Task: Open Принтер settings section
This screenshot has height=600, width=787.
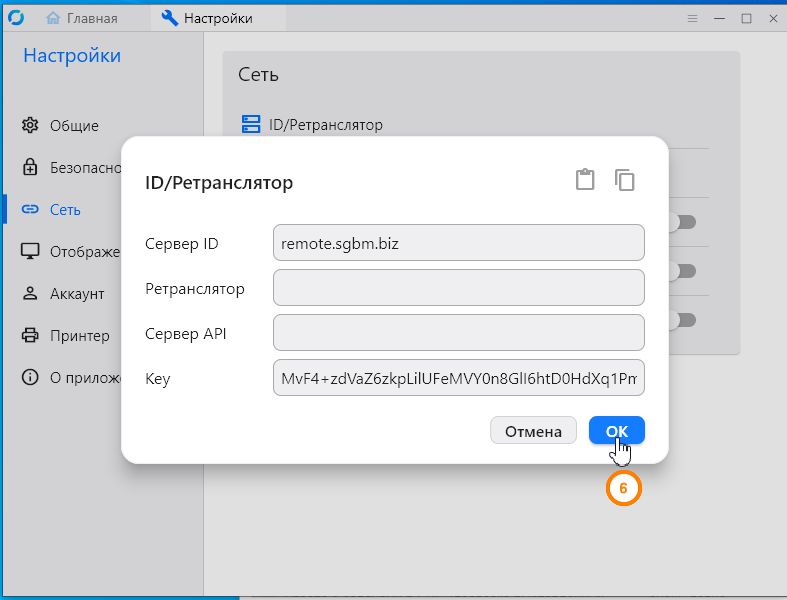Action: pos(63,335)
